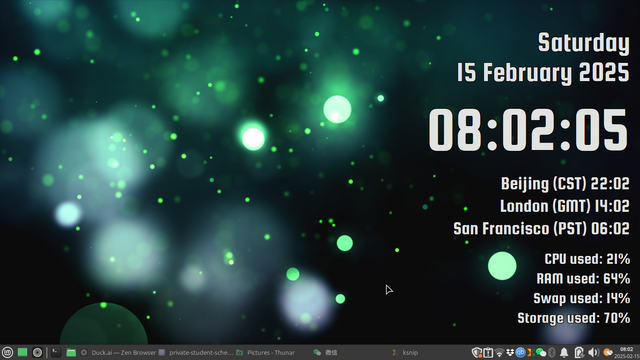Click the London (GMT) 14:02 line
Screen dimensions: 640x360
point(565,206)
